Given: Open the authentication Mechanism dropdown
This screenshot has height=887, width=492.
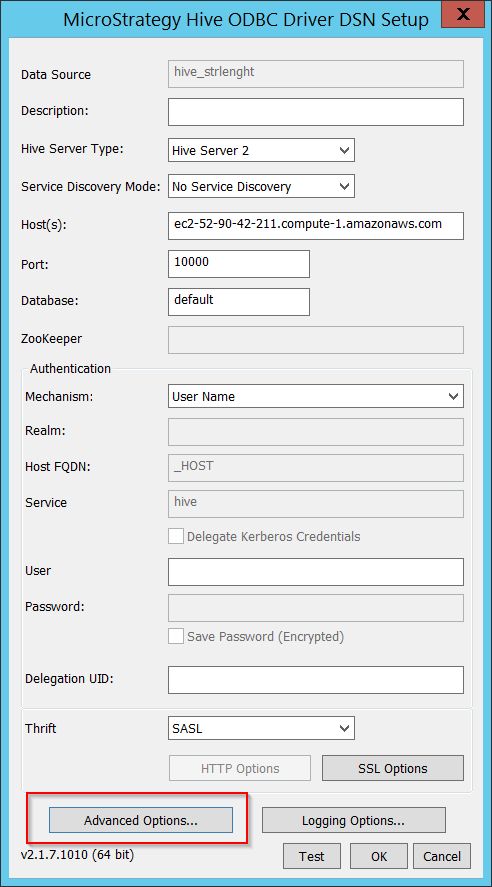Looking at the screenshot, I should (316, 396).
